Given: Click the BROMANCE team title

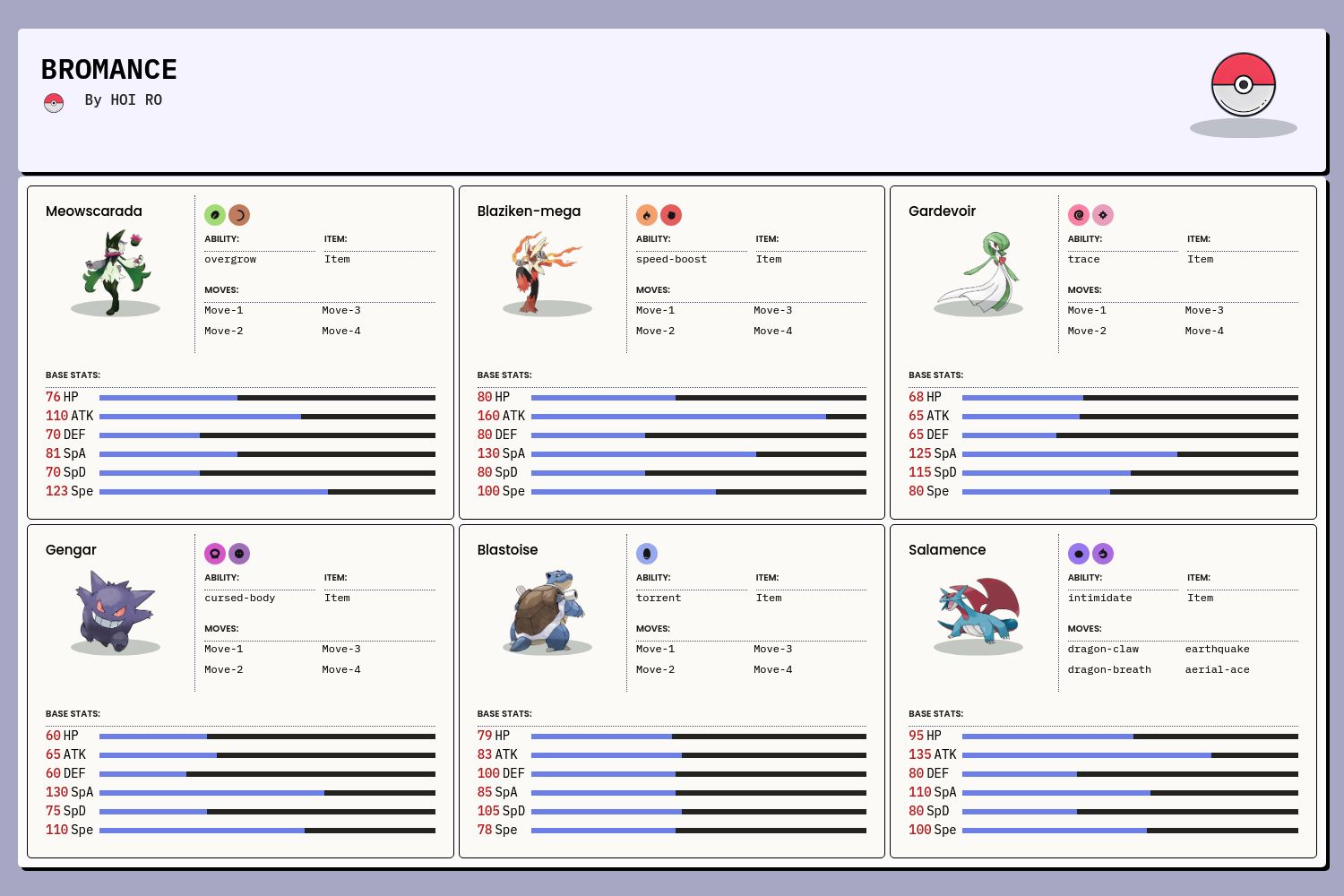Looking at the screenshot, I should [109, 70].
